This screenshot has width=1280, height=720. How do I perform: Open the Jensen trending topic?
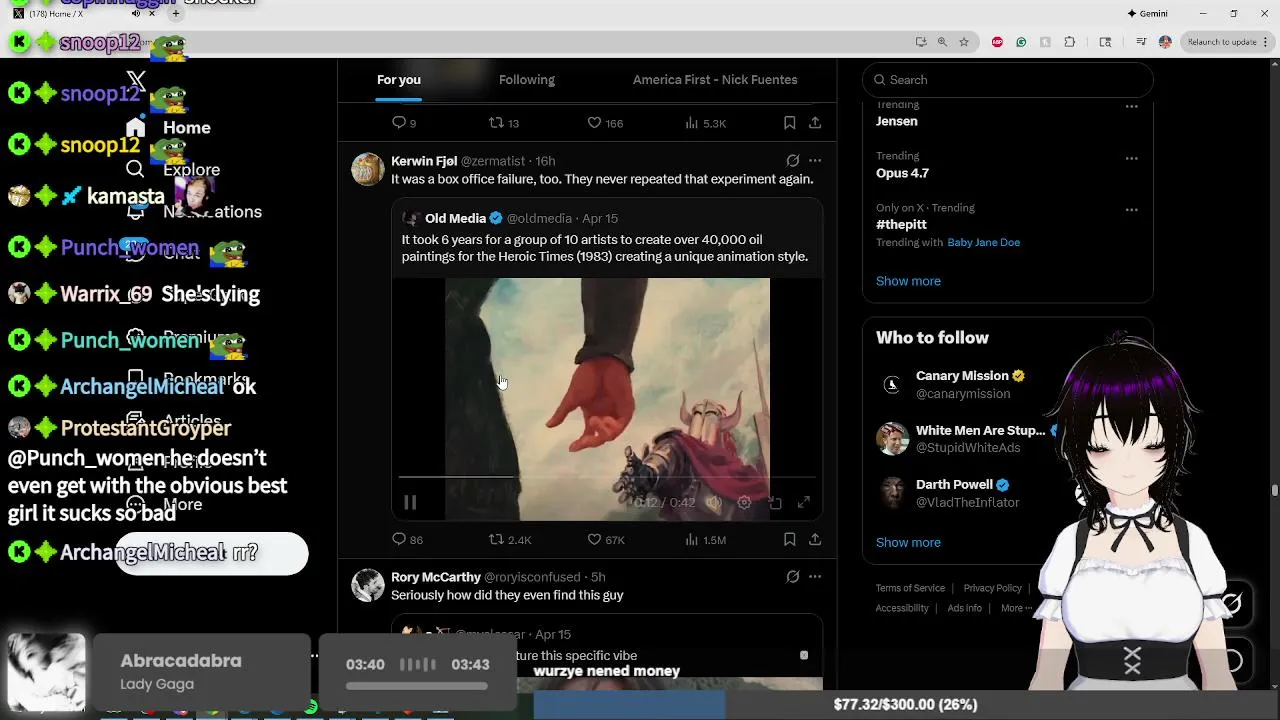click(896, 121)
